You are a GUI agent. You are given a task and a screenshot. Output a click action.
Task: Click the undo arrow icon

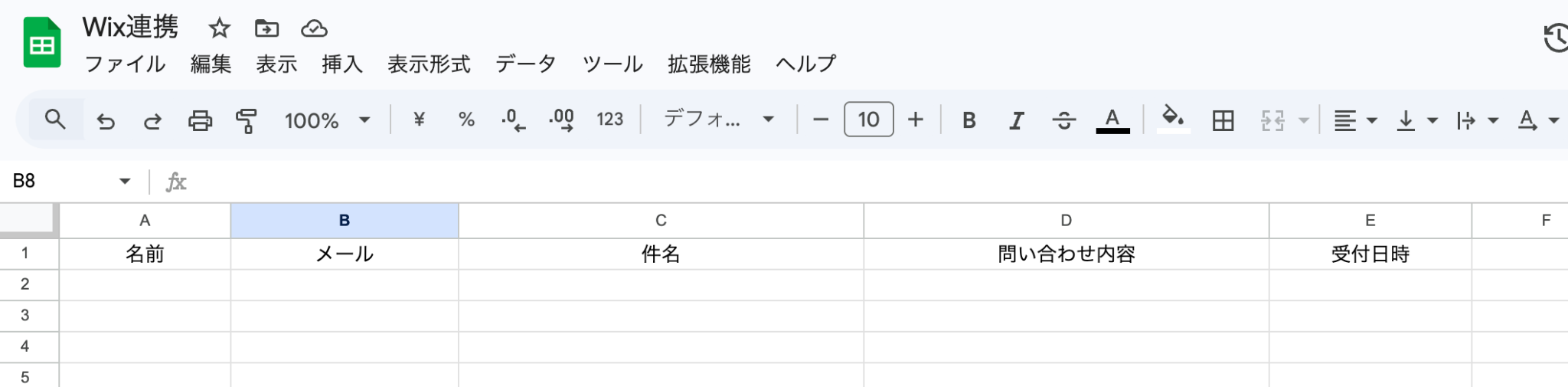coord(106,120)
